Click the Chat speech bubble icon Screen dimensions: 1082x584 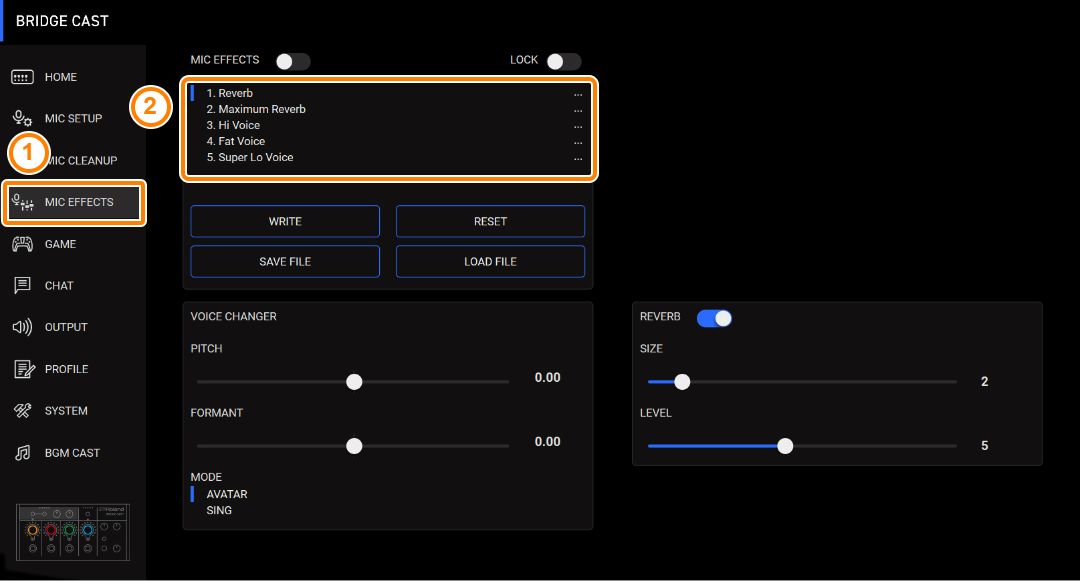pyautogui.click(x=22, y=286)
